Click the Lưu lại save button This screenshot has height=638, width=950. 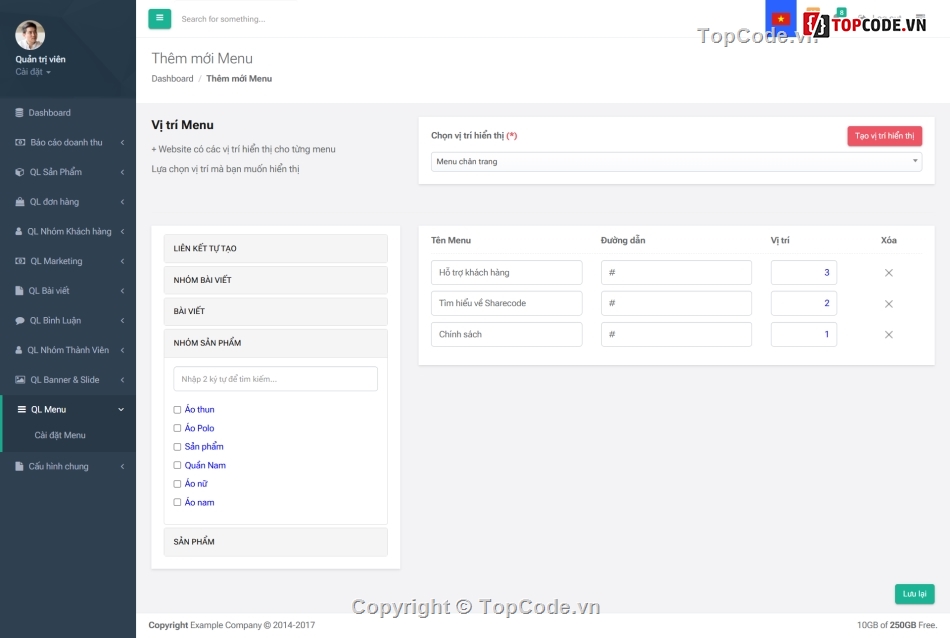click(x=914, y=594)
